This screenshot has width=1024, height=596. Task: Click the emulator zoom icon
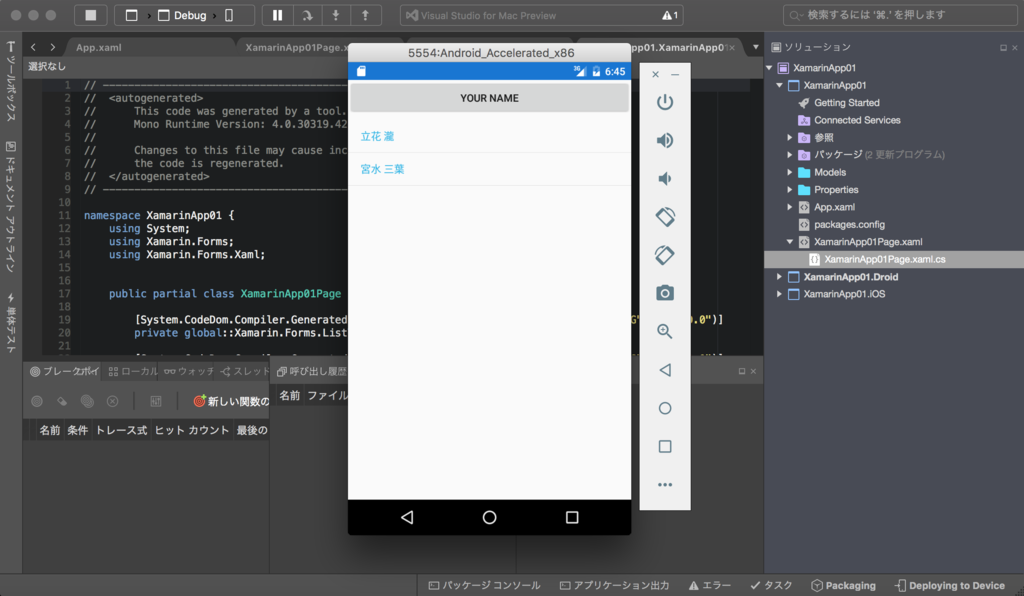(x=665, y=331)
